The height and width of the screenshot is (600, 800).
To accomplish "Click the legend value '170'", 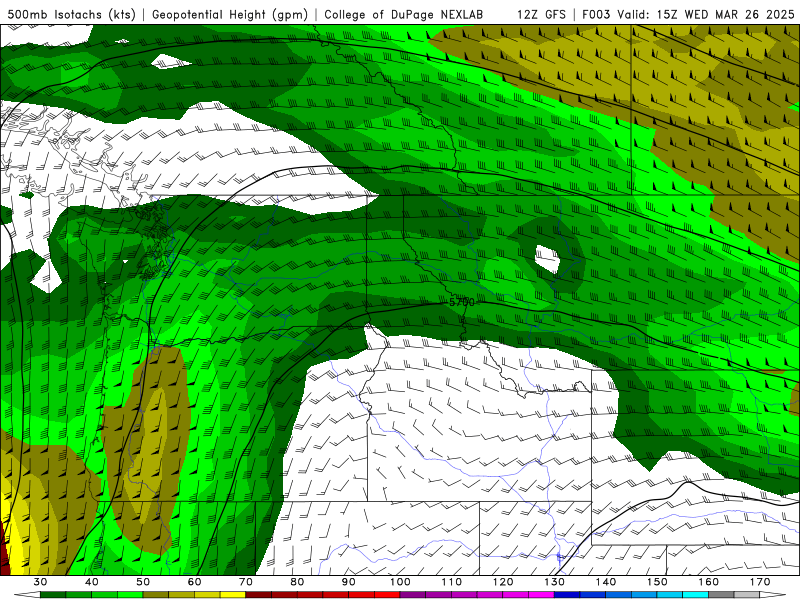I will pyautogui.click(x=760, y=582).
